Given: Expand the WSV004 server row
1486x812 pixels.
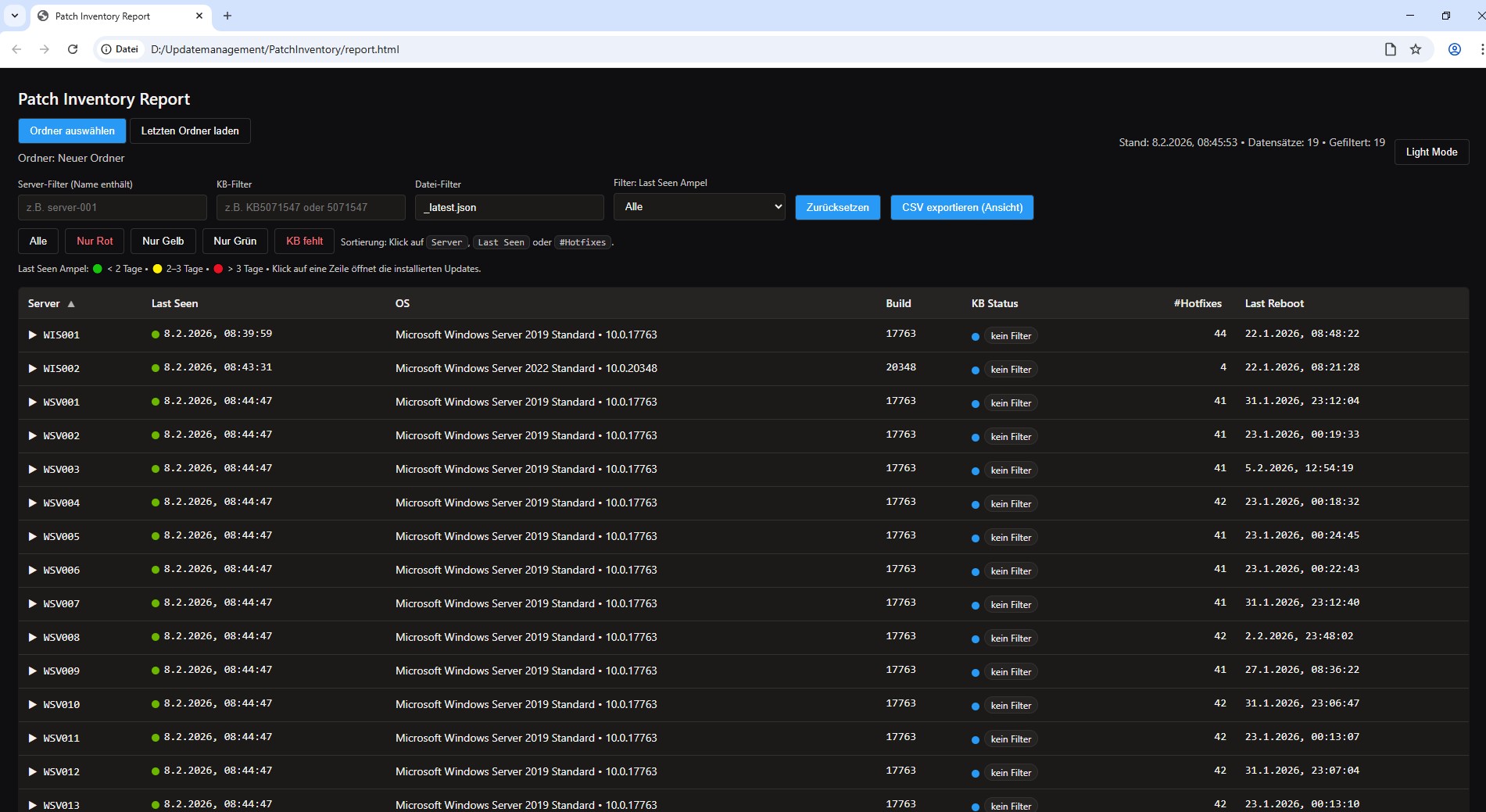Looking at the screenshot, I should pos(33,503).
